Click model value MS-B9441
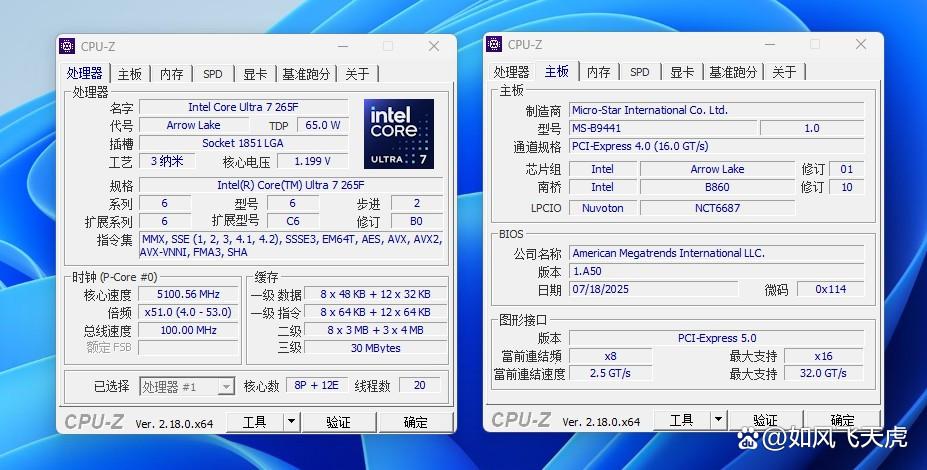927x470 pixels. (663, 128)
